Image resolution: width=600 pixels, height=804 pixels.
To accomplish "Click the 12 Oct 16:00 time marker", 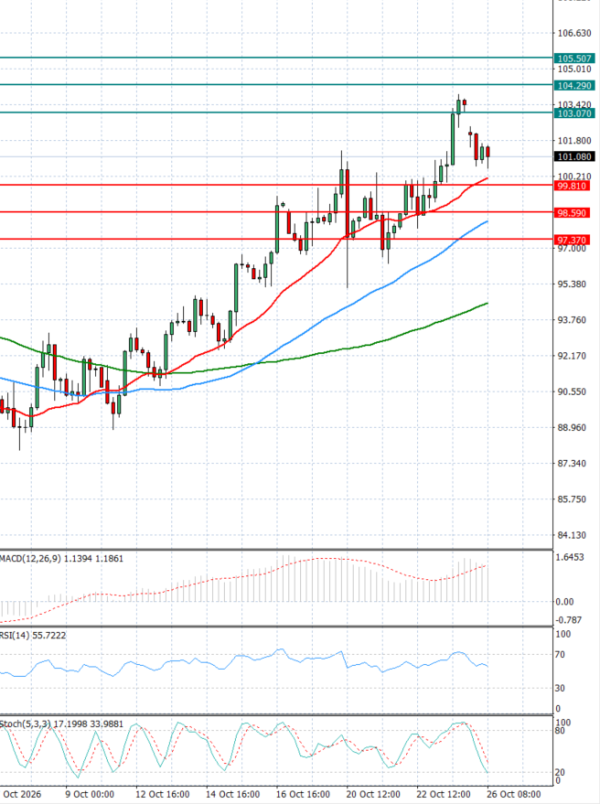I will pyautogui.click(x=163, y=794).
